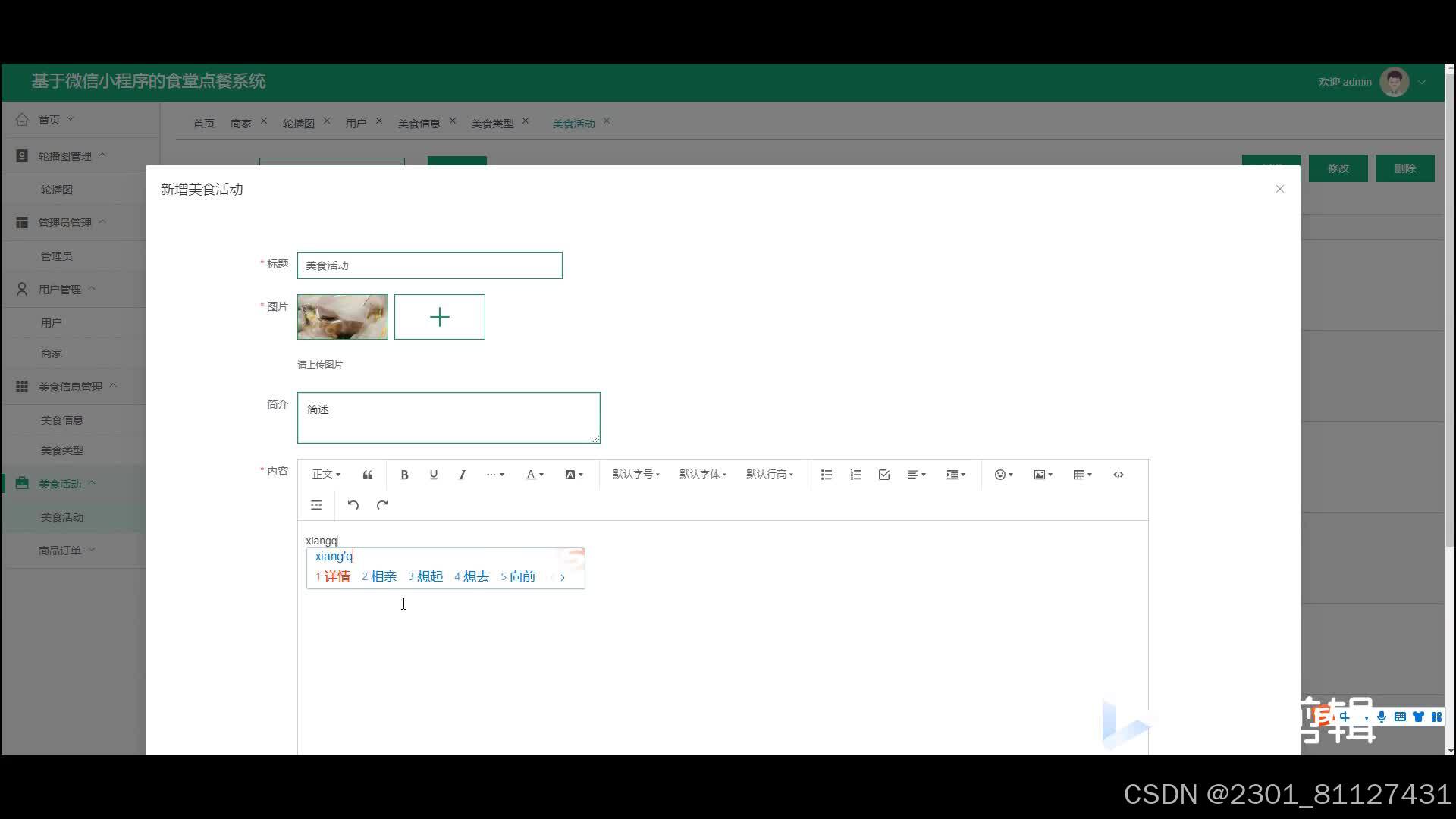Click the plus box to upload image
The height and width of the screenshot is (819, 1456).
440,317
